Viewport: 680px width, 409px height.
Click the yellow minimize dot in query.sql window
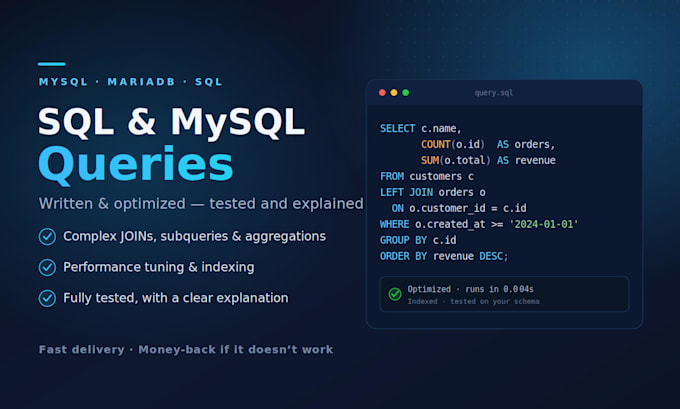point(394,92)
